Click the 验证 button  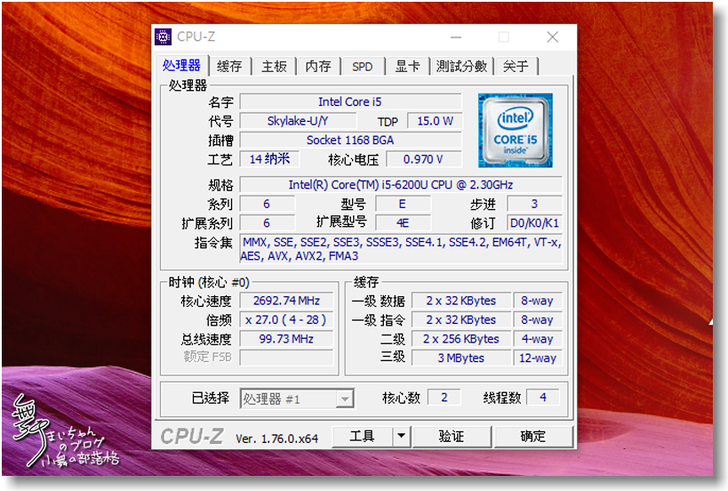click(x=452, y=436)
